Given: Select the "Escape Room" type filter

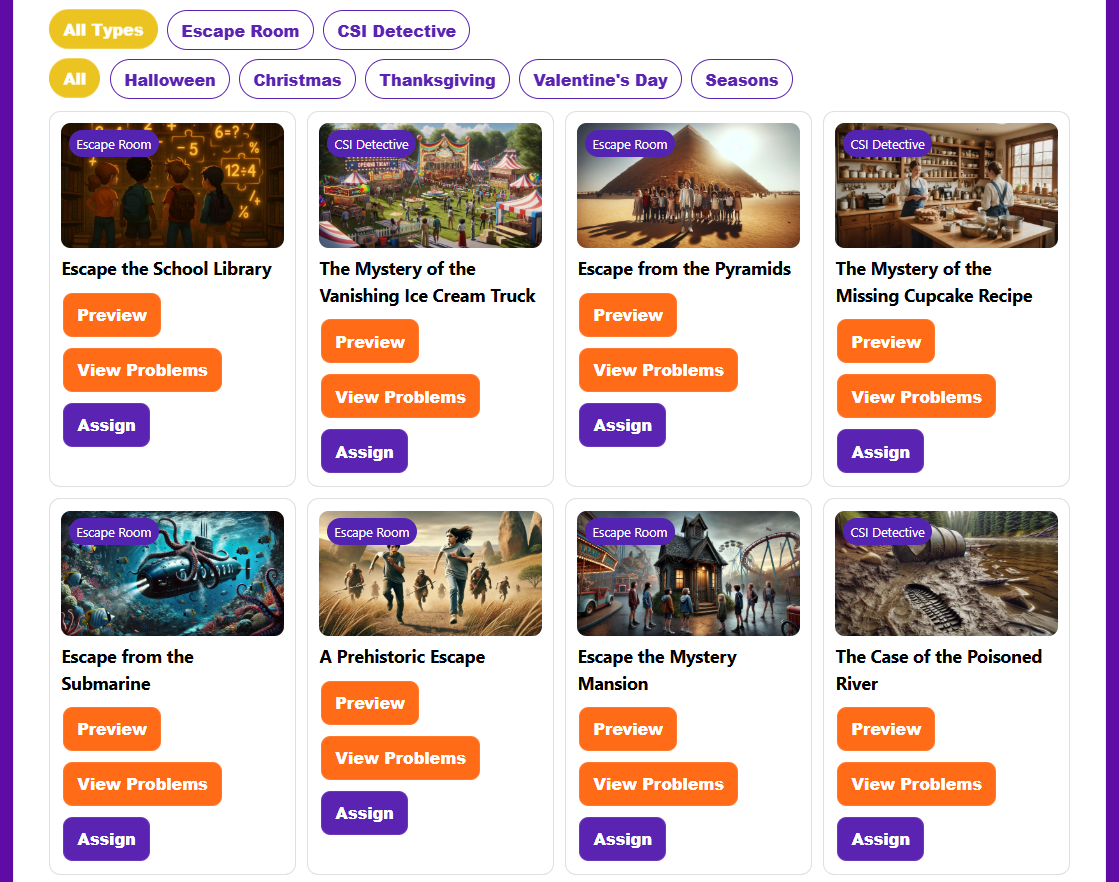Looking at the screenshot, I should (x=240, y=30).
